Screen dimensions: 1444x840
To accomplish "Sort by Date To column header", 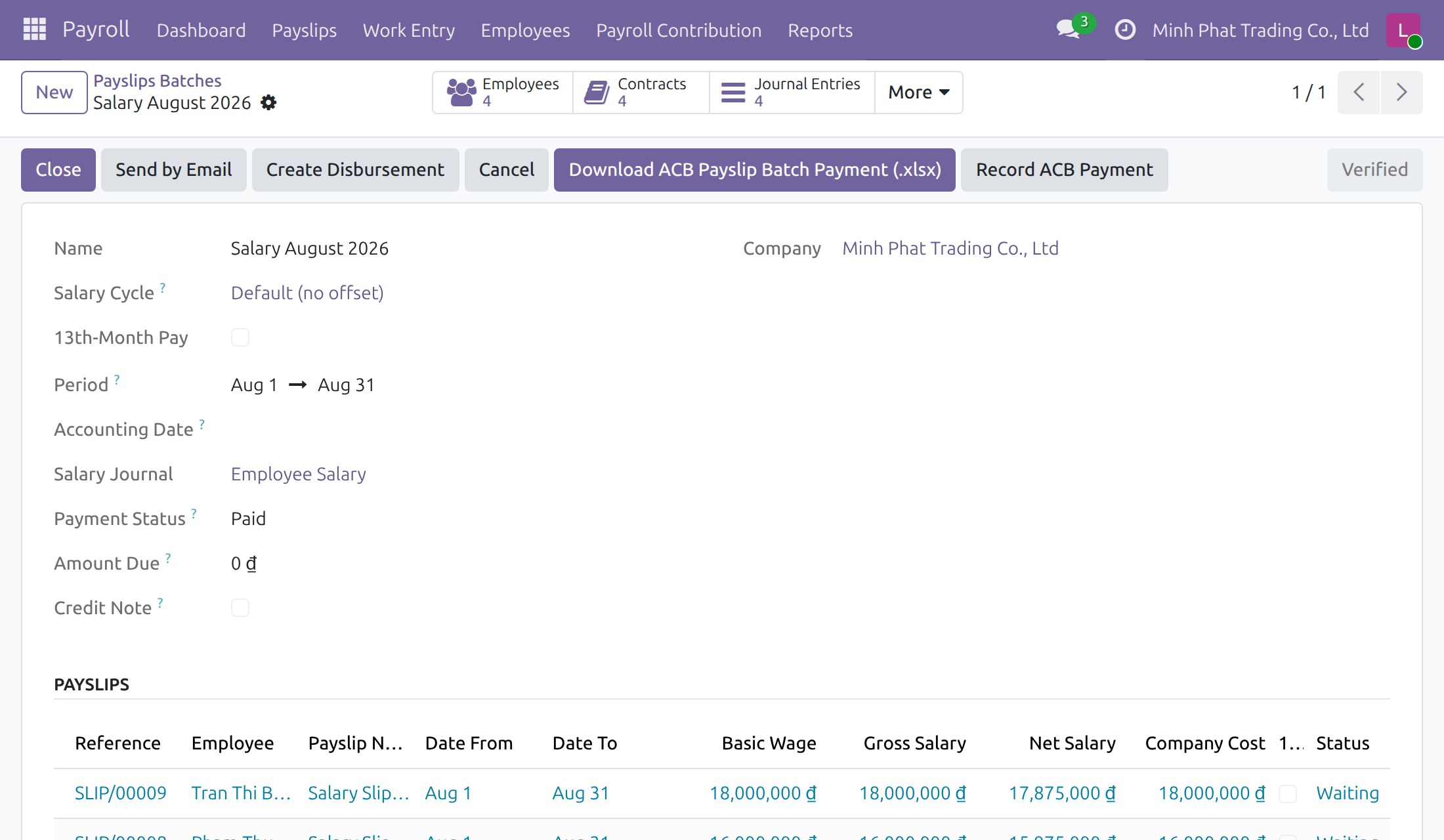I will pyautogui.click(x=585, y=743).
